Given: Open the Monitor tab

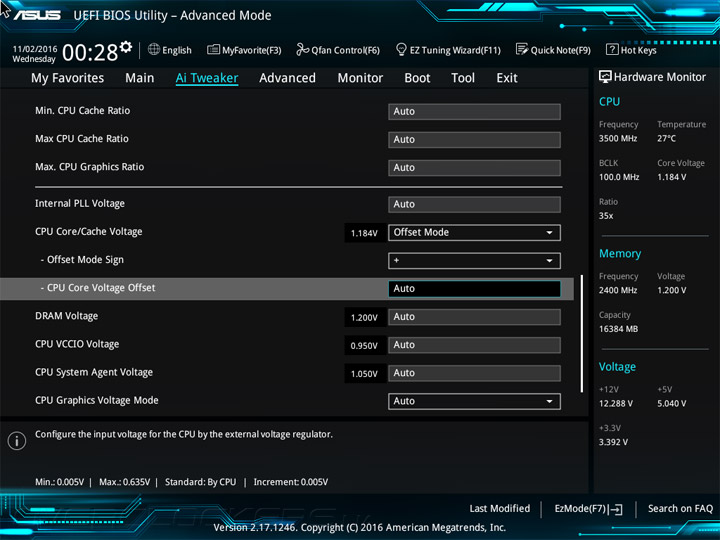Looking at the screenshot, I should click(x=360, y=78).
